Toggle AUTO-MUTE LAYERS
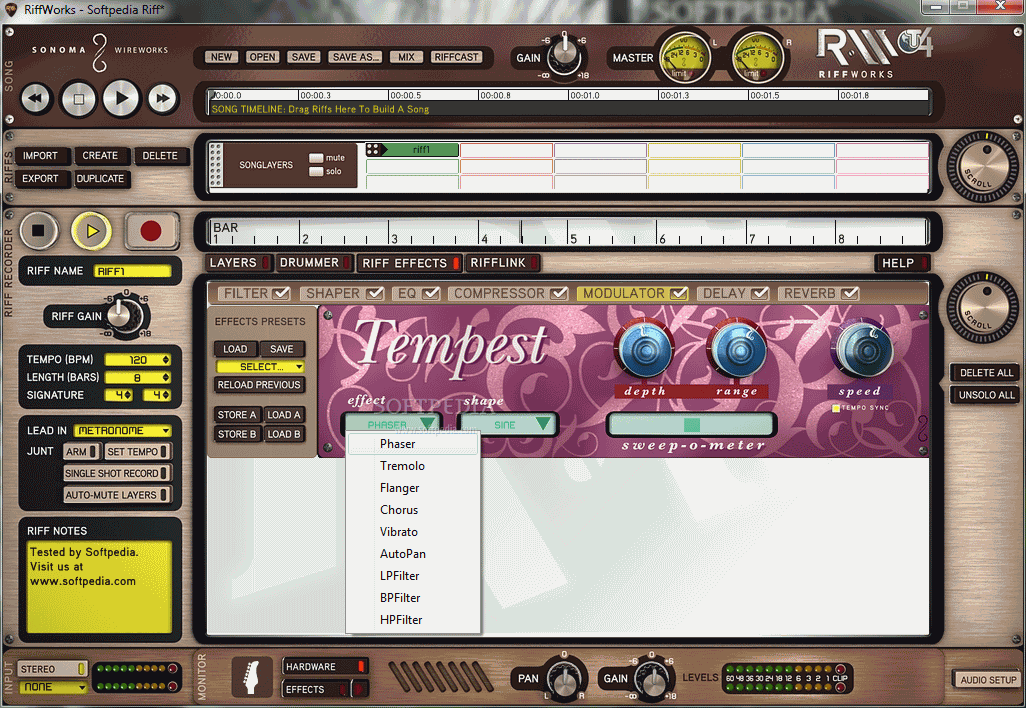This screenshot has width=1026, height=708. point(118,495)
